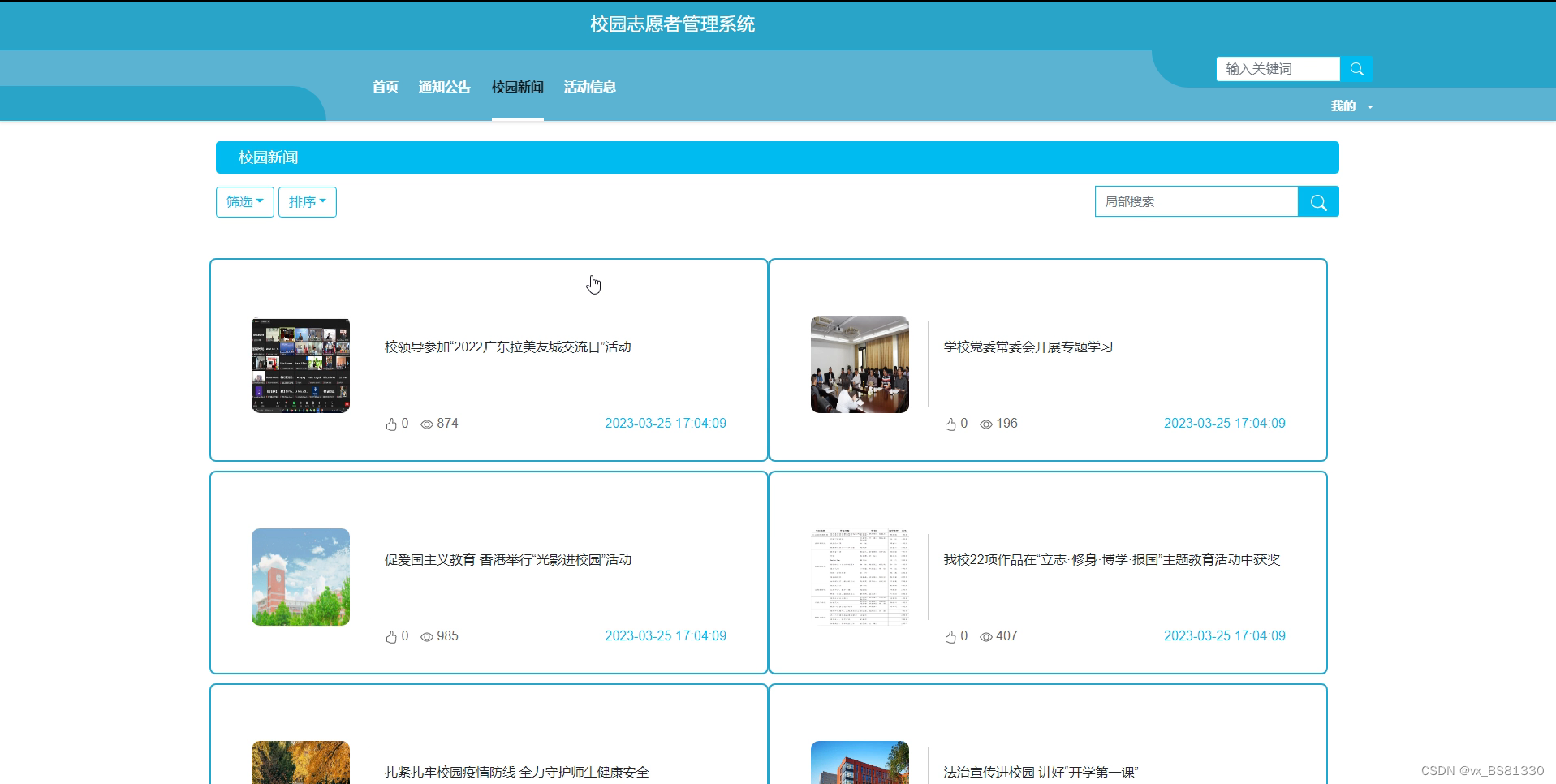Click the eye icon beside 196 views

986,424
